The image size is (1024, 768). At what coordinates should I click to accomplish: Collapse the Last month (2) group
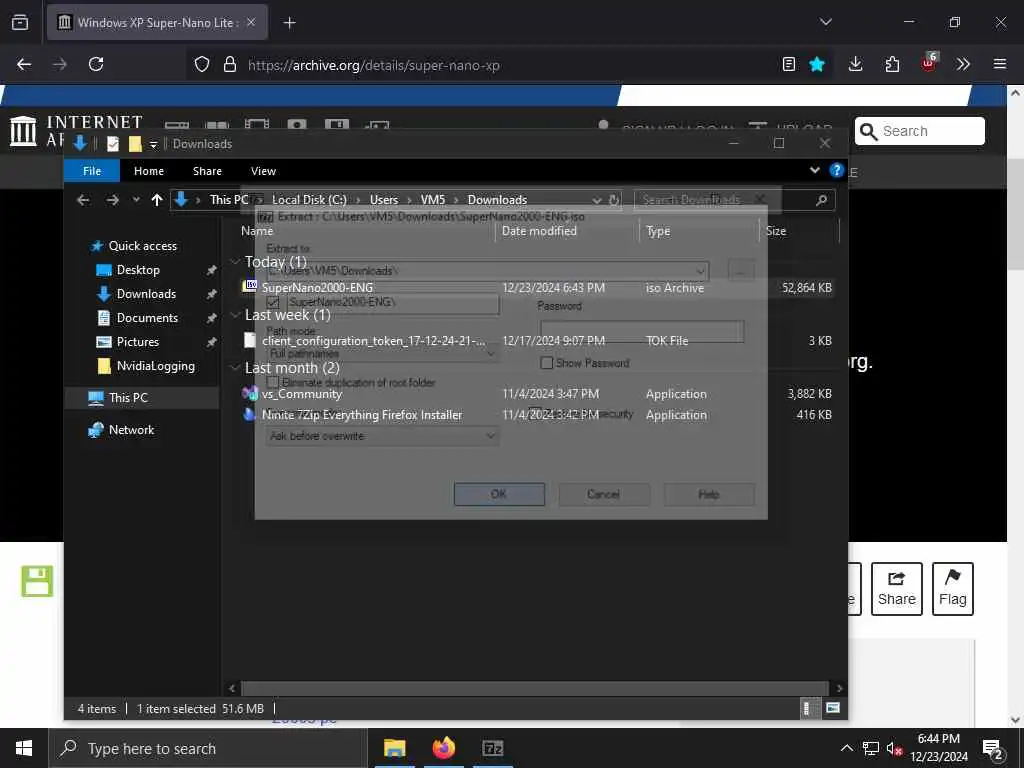coord(235,368)
